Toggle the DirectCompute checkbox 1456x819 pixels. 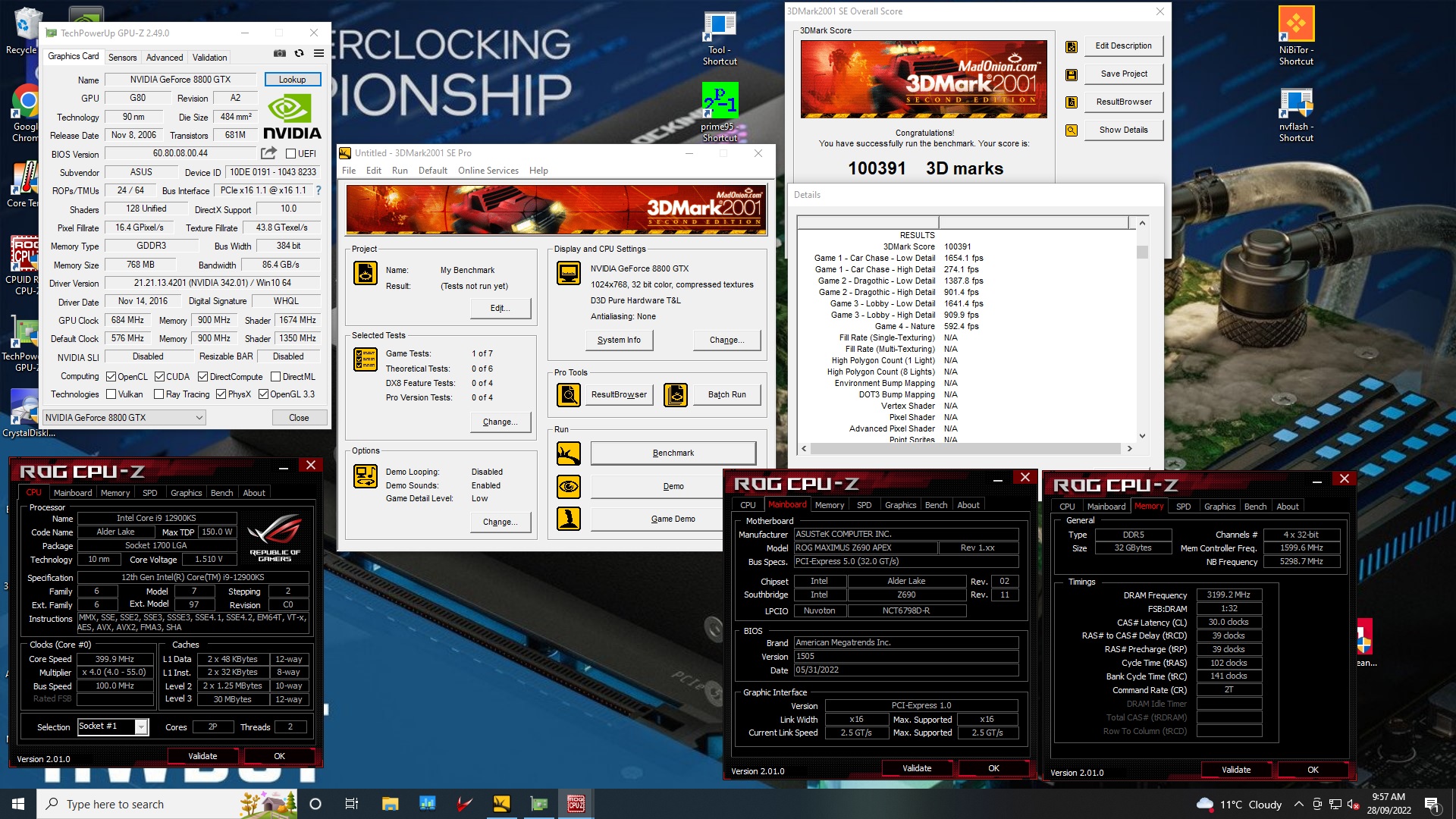click(202, 377)
